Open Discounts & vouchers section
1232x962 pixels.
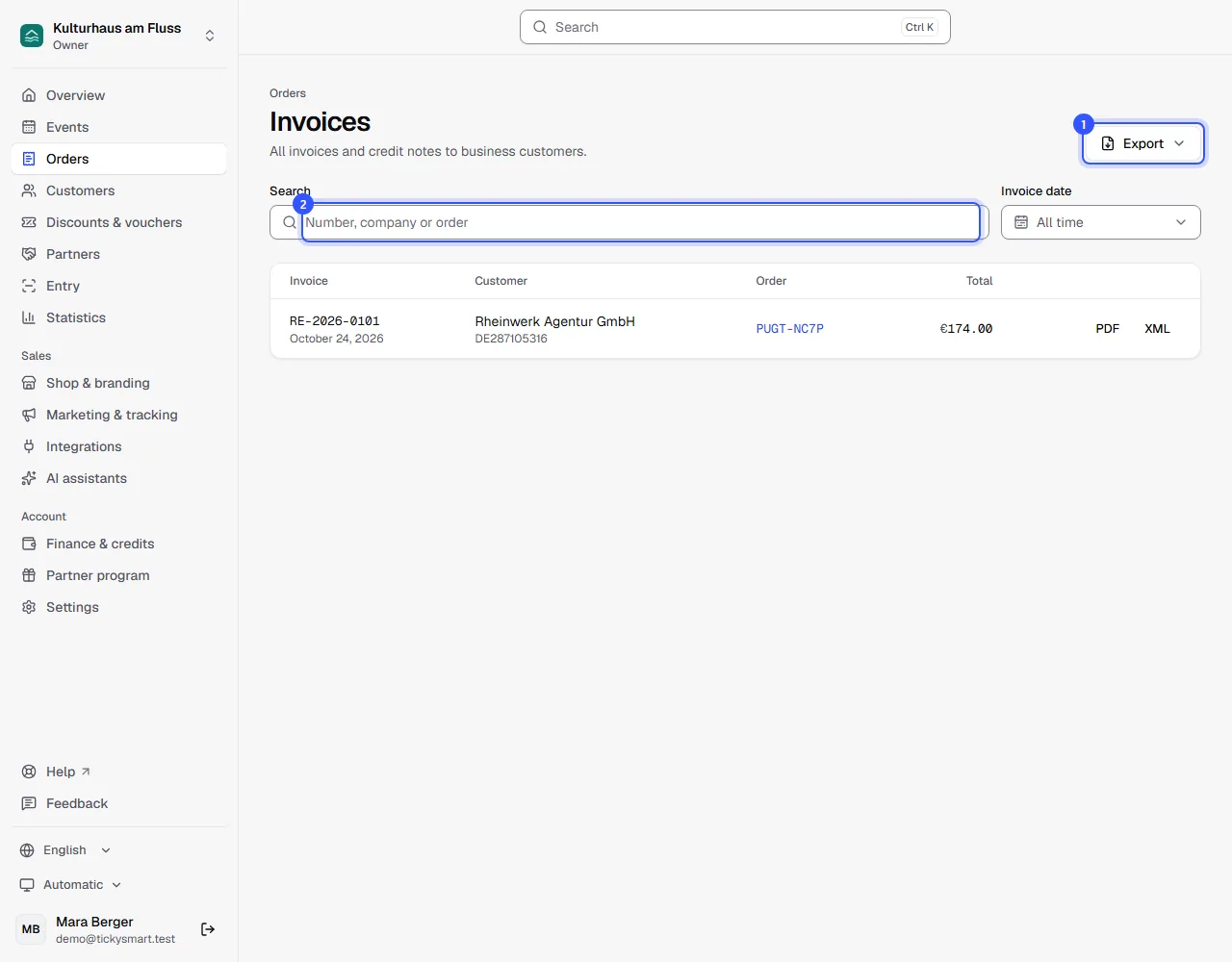tap(119, 222)
